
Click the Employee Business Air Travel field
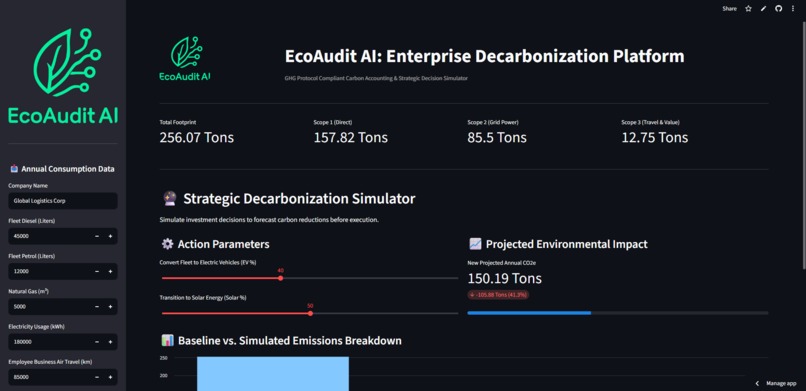49,377
